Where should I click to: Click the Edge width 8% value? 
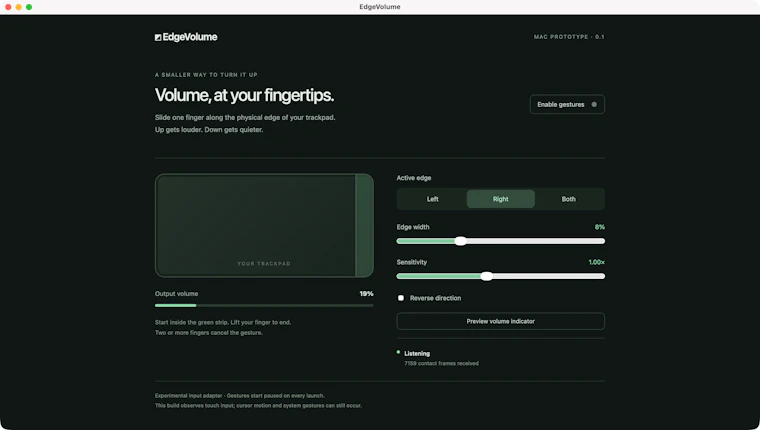click(x=600, y=227)
